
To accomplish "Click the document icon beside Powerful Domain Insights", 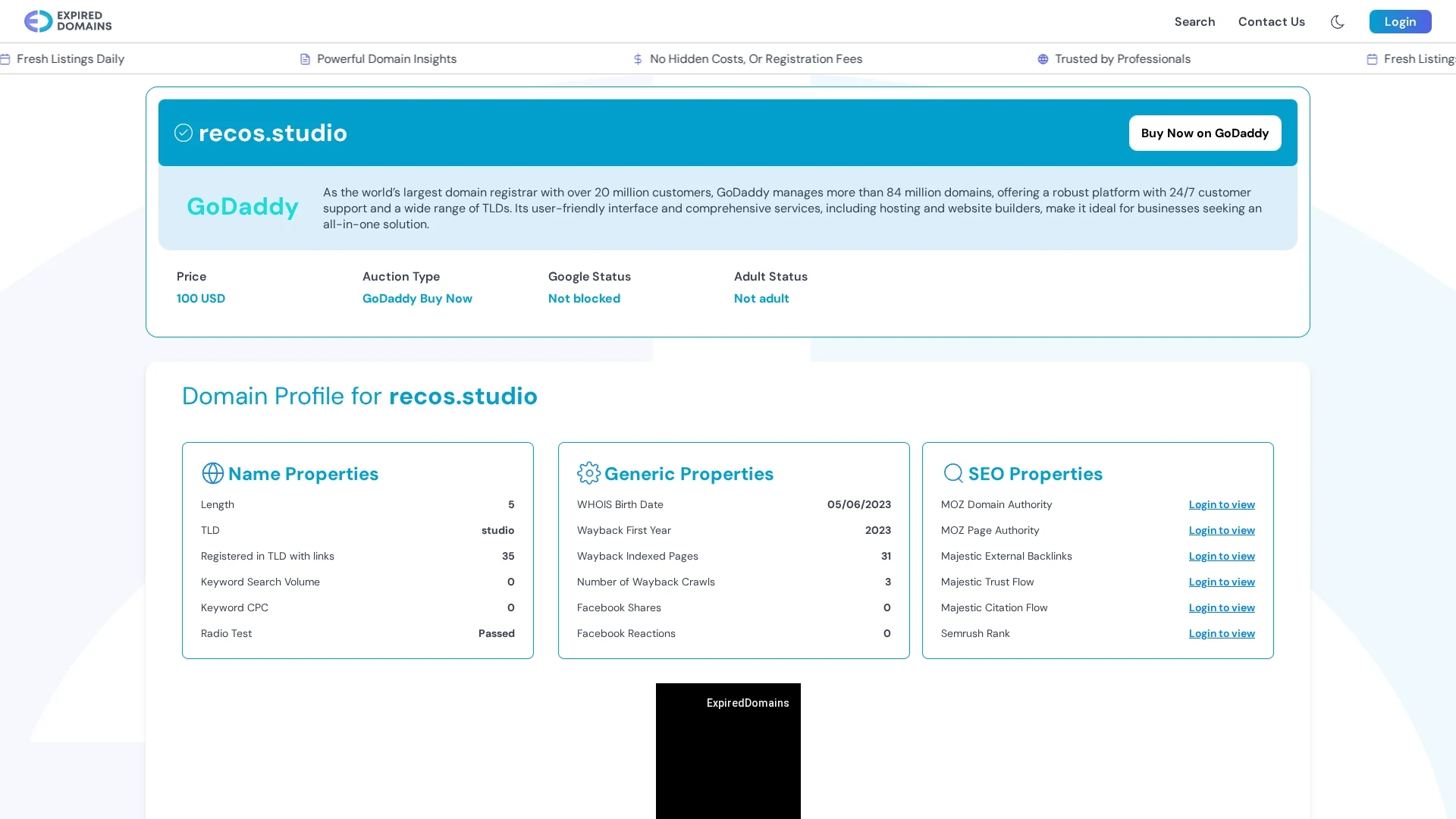I will coord(305,59).
